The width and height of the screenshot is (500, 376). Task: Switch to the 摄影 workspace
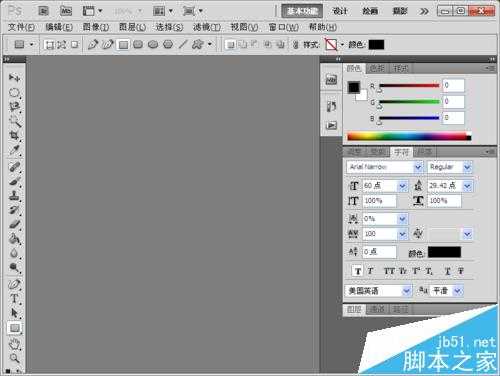(400, 11)
